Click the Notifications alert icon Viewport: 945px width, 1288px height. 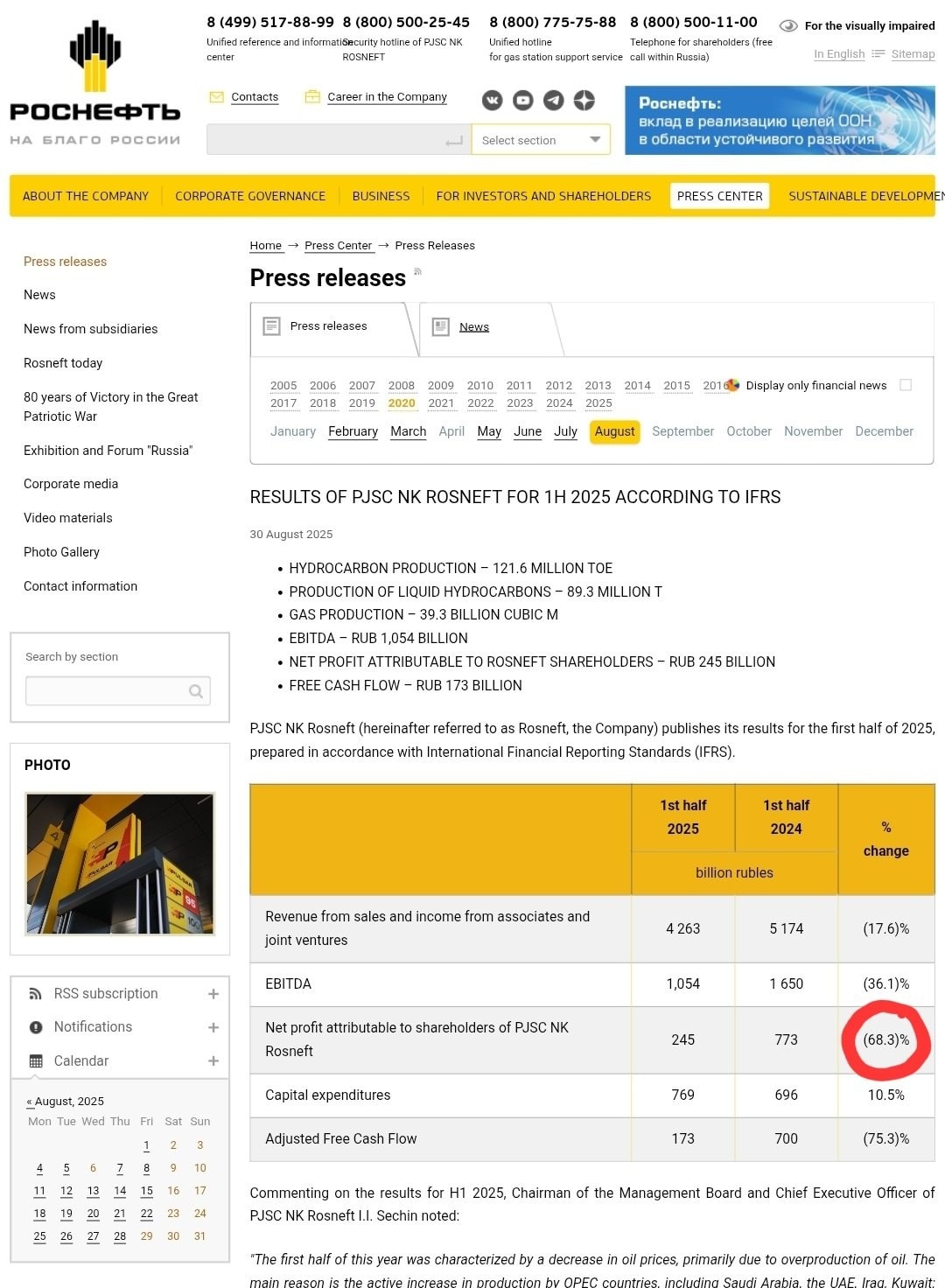tap(36, 1027)
